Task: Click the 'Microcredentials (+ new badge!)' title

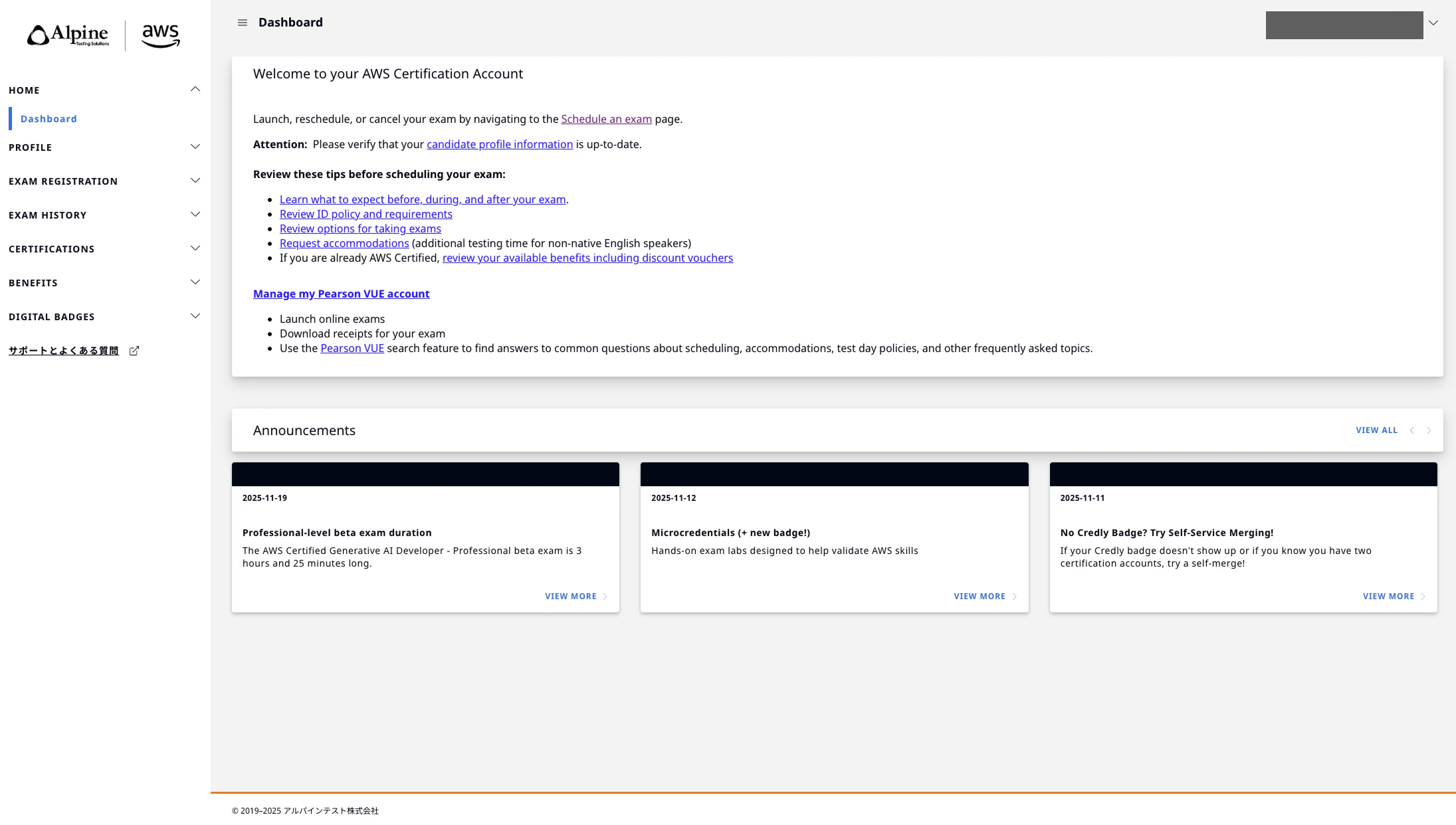Action: 731,533
